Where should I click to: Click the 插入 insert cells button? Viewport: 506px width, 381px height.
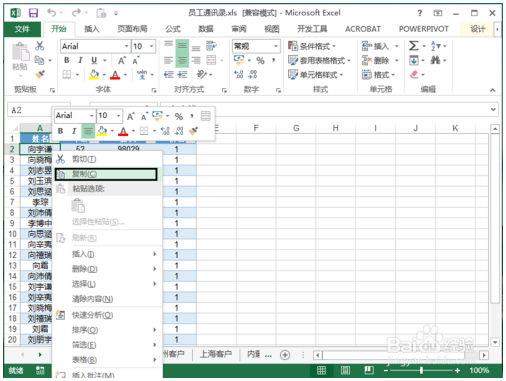click(376, 46)
